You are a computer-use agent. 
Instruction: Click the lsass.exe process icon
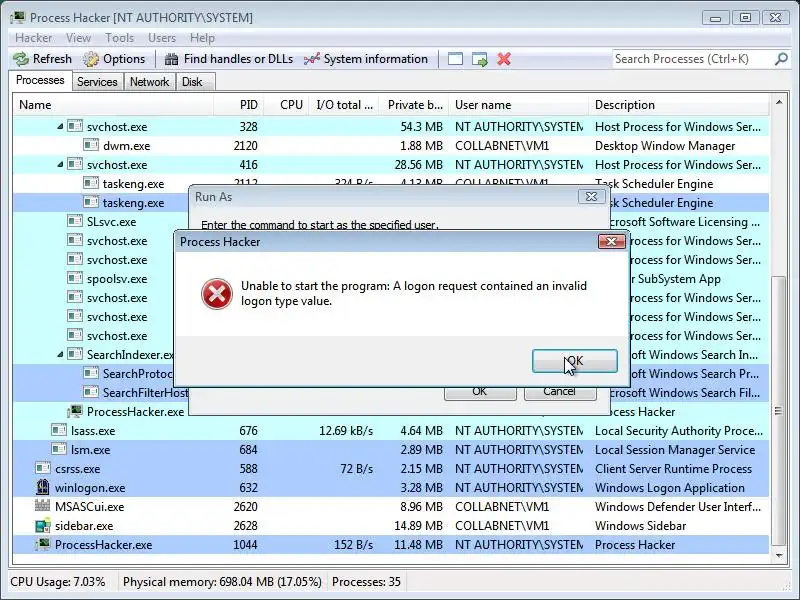point(59,430)
